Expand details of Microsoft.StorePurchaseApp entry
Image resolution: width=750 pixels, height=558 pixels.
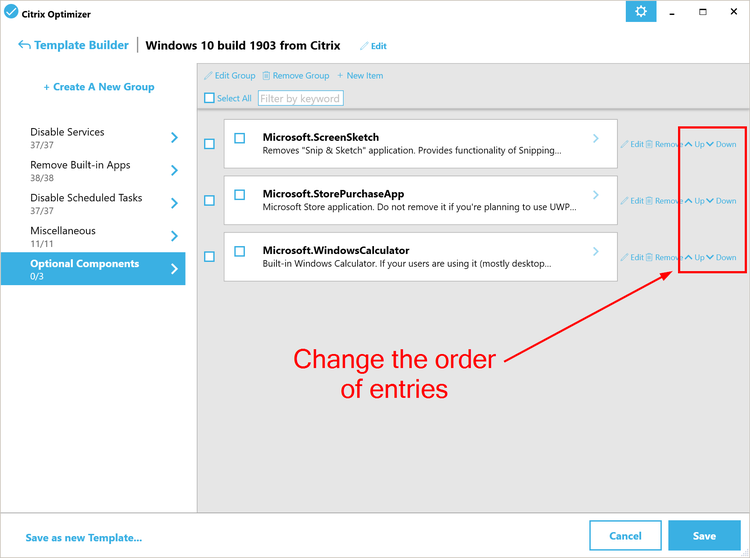pos(596,195)
